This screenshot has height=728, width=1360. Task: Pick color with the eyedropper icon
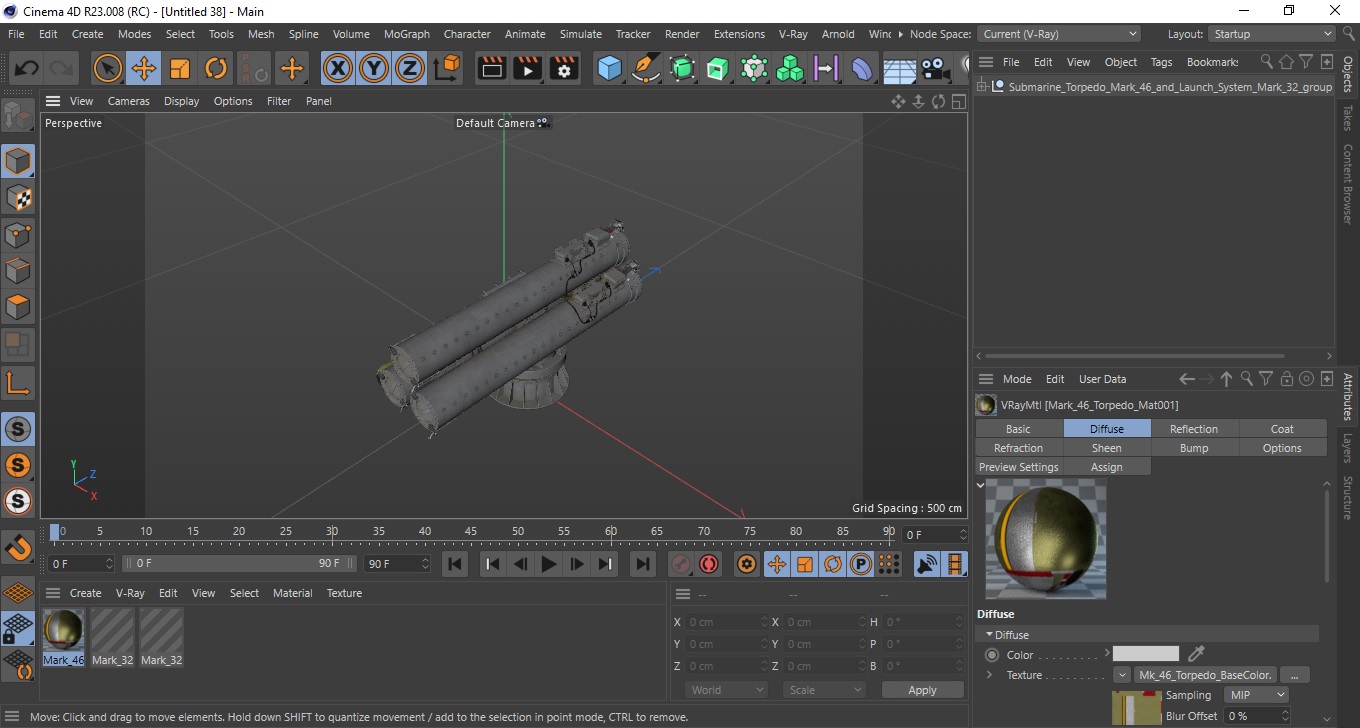(1196, 654)
